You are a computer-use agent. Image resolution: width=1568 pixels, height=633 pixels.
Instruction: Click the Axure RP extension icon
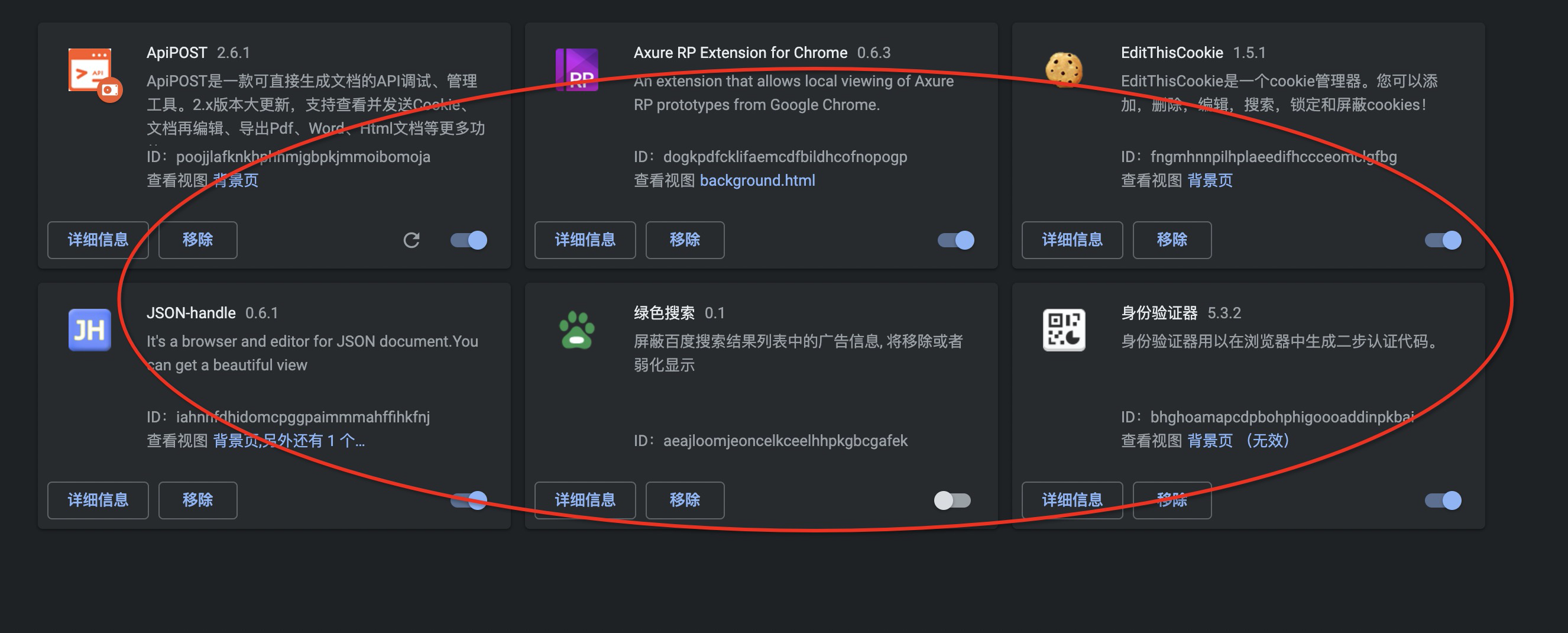click(x=576, y=69)
